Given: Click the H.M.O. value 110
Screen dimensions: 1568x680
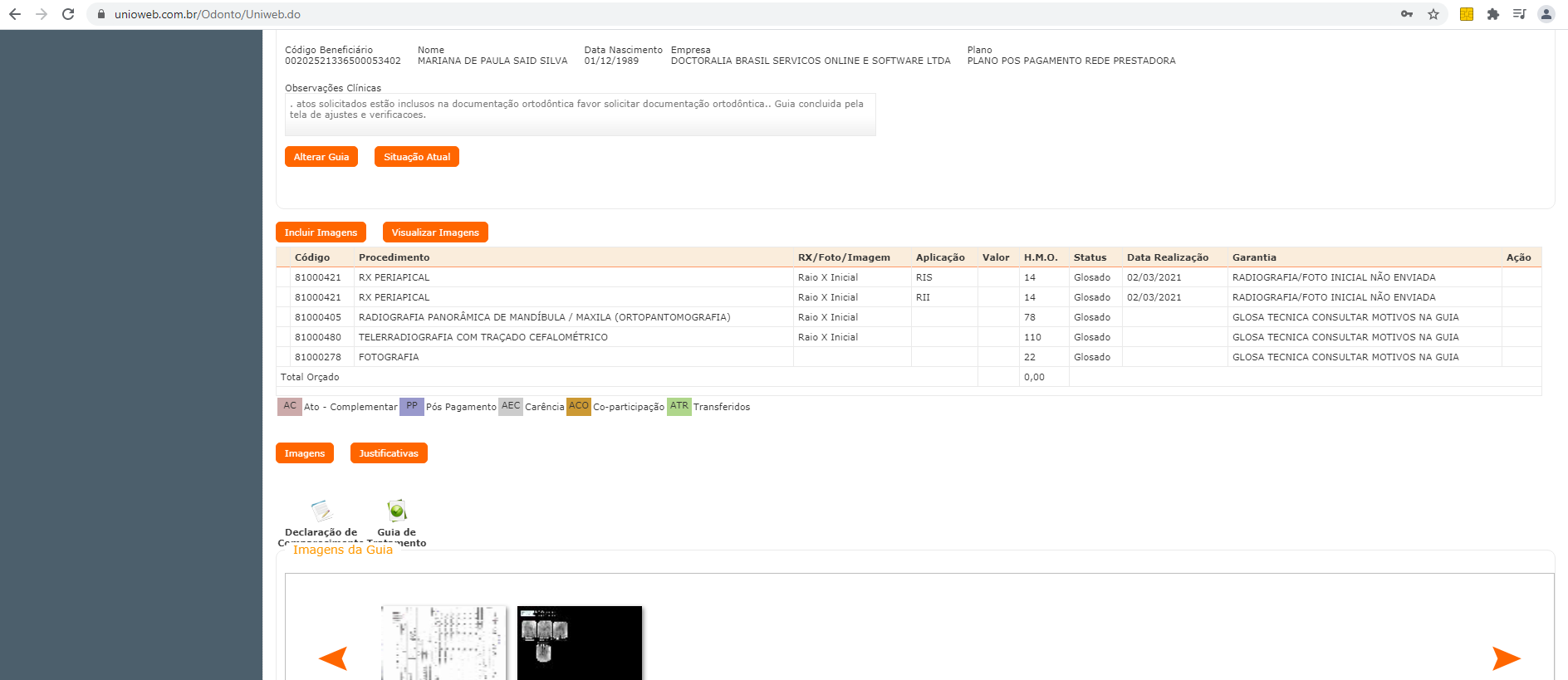Looking at the screenshot, I should coord(1032,337).
